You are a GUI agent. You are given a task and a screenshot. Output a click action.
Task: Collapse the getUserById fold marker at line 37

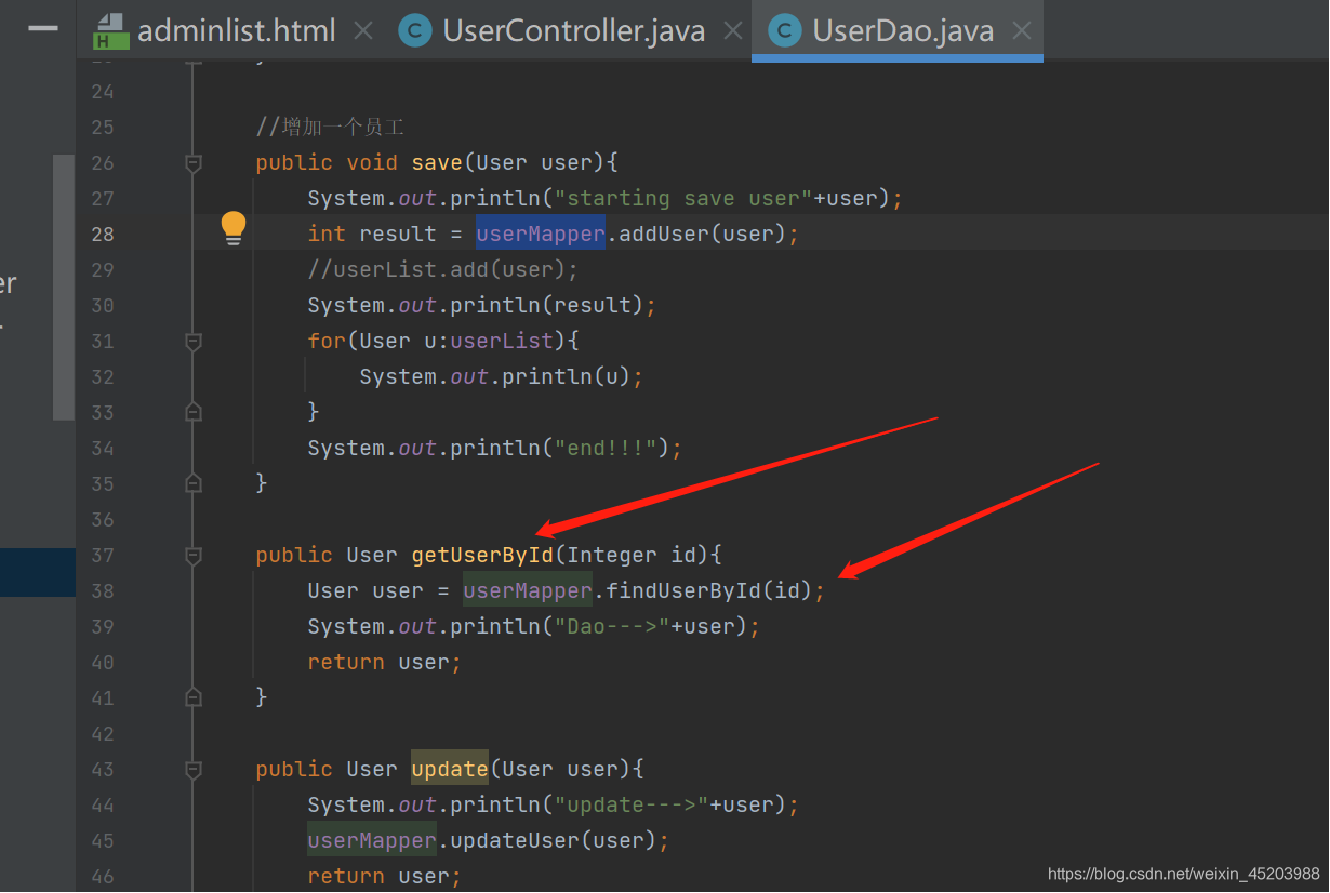pos(194,555)
